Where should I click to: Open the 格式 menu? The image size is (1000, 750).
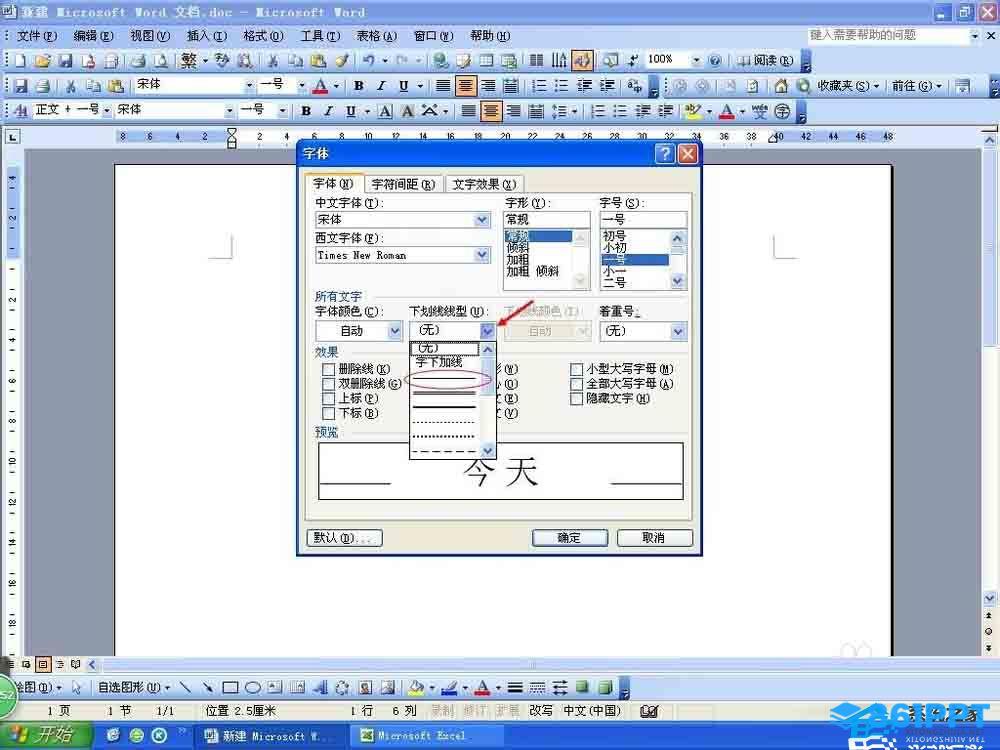click(x=263, y=36)
